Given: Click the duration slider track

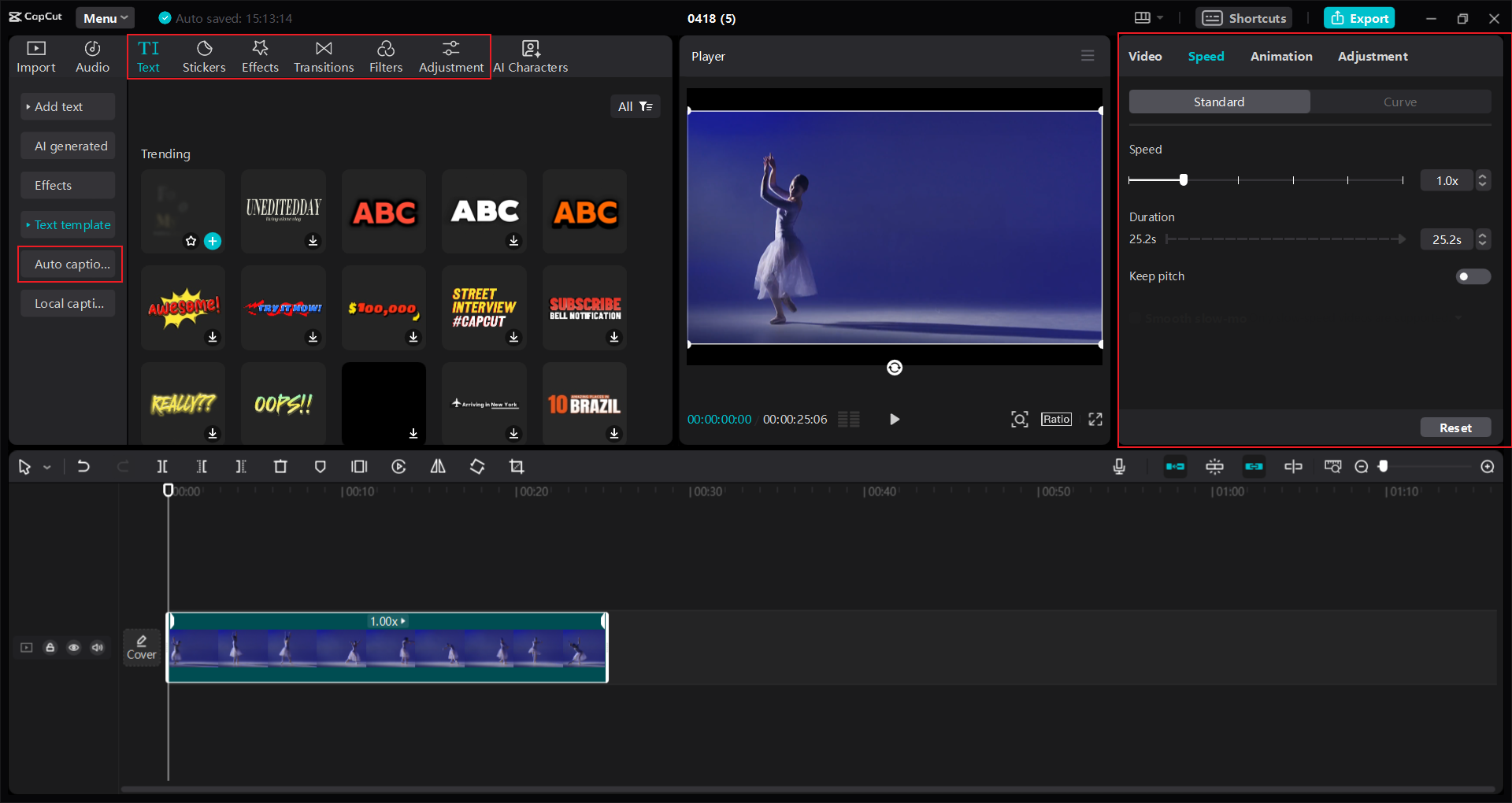Looking at the screenshot, I should coord(1285,239).
